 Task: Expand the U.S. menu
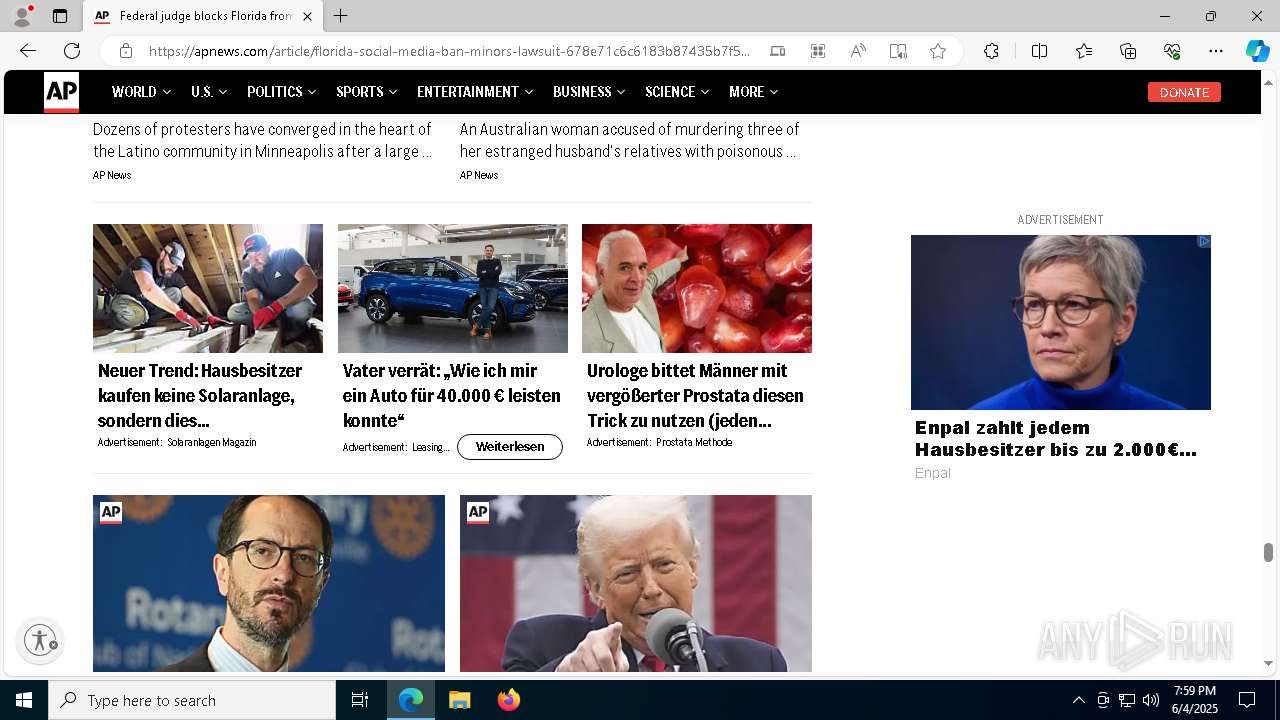pyautogui.click(x=209, y=92)
